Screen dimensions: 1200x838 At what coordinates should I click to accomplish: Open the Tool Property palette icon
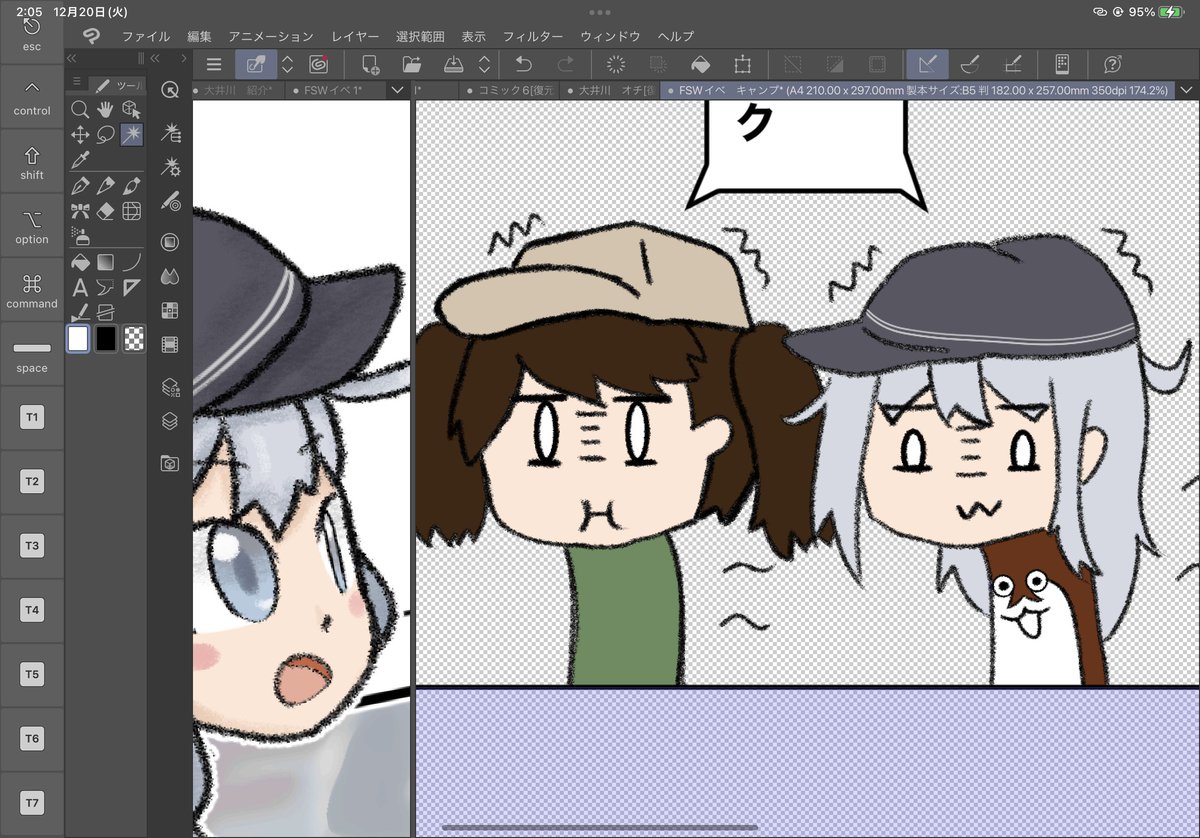click(x=170, y=165)
